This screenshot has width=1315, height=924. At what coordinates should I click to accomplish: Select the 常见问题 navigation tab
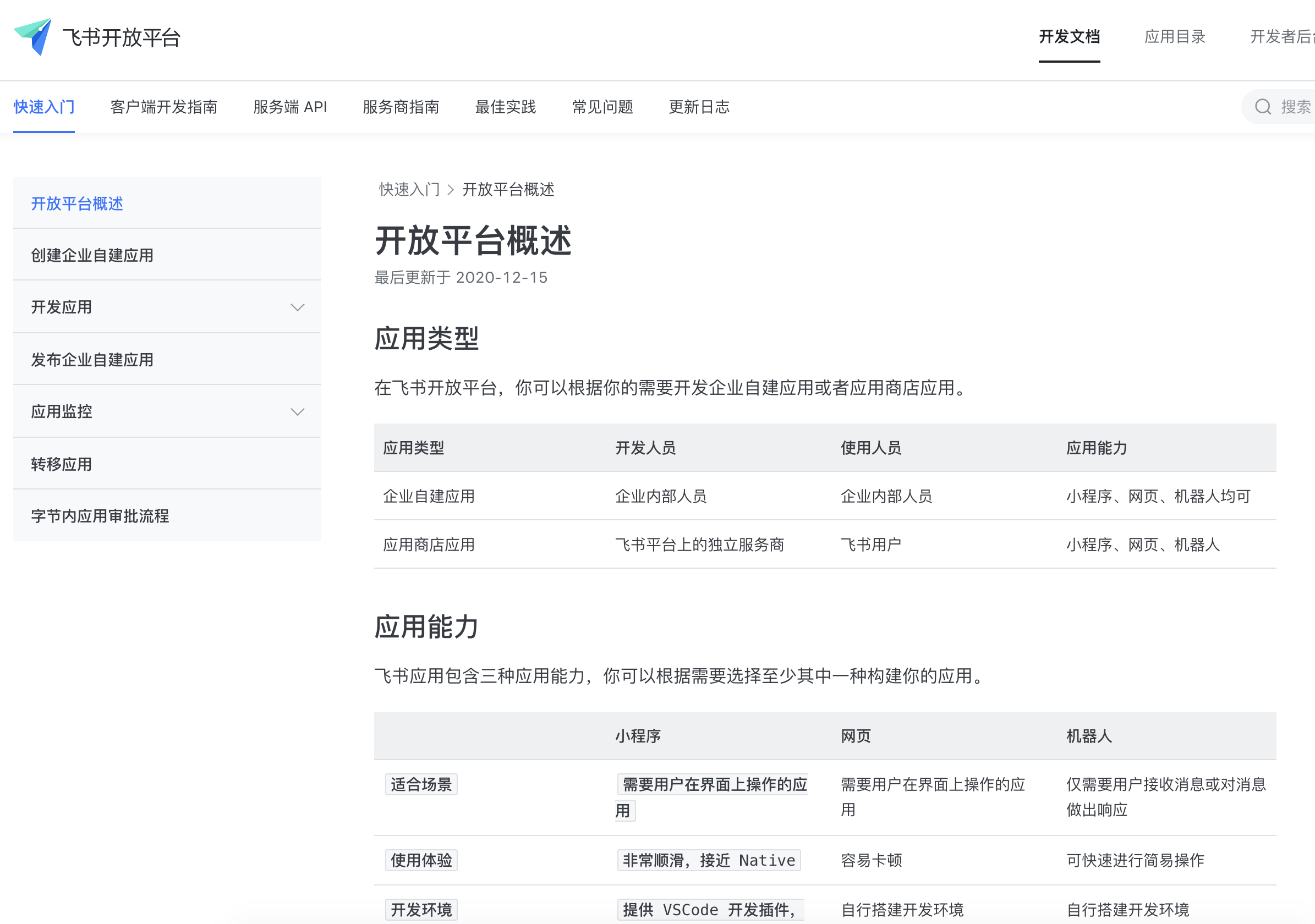(602, 107)
